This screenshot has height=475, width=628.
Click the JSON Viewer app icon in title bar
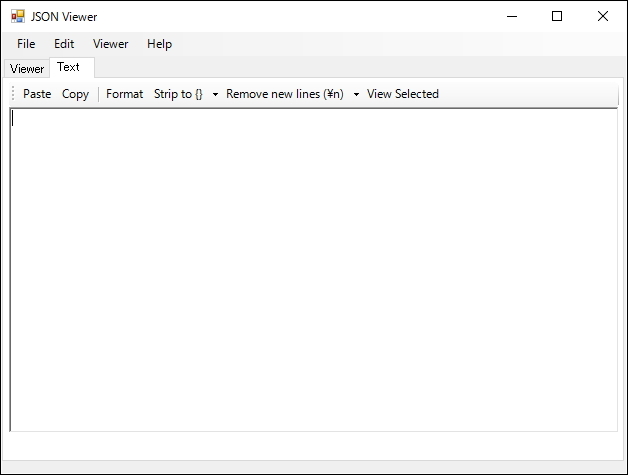click(18, 16)
